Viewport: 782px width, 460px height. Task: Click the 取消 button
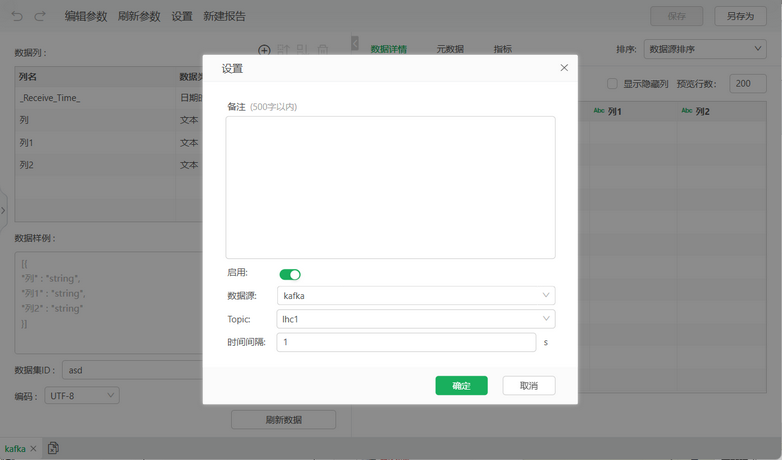[529, 385]
